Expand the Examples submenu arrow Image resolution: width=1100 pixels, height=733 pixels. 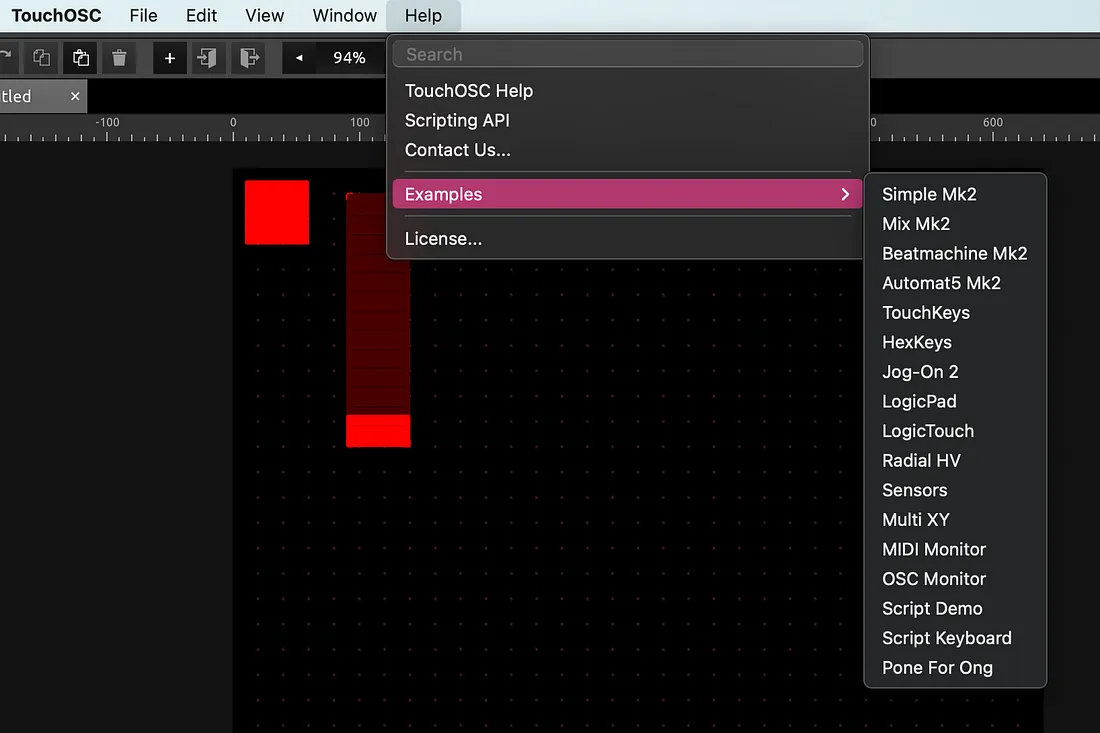845,194
